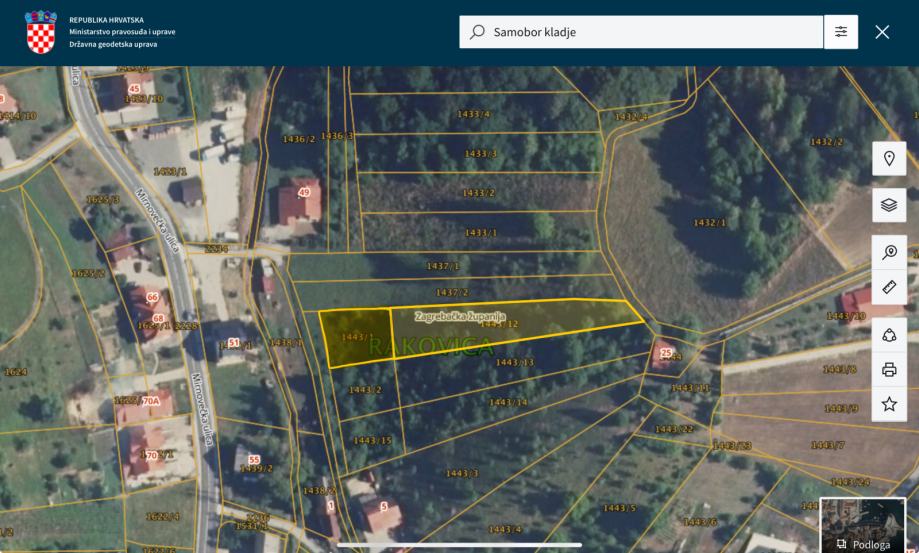The image size is (919, 553).
Task: Select highlighted parcel 1443/1
Action: 356,337
